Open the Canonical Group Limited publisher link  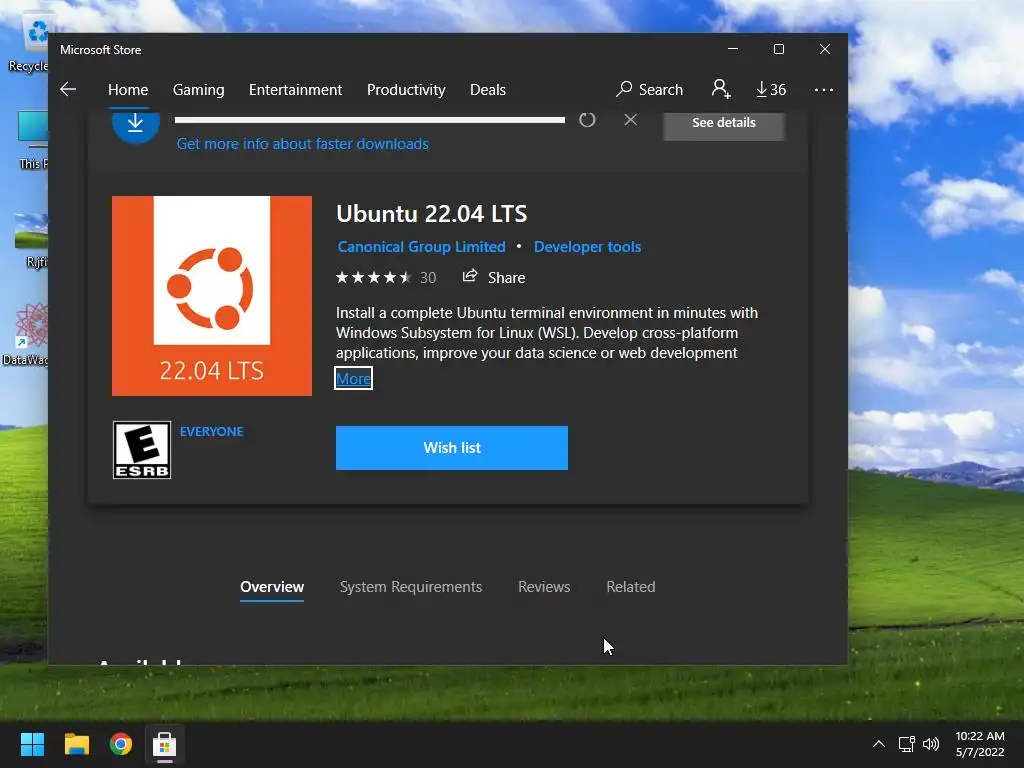click(x=421, y=247)
